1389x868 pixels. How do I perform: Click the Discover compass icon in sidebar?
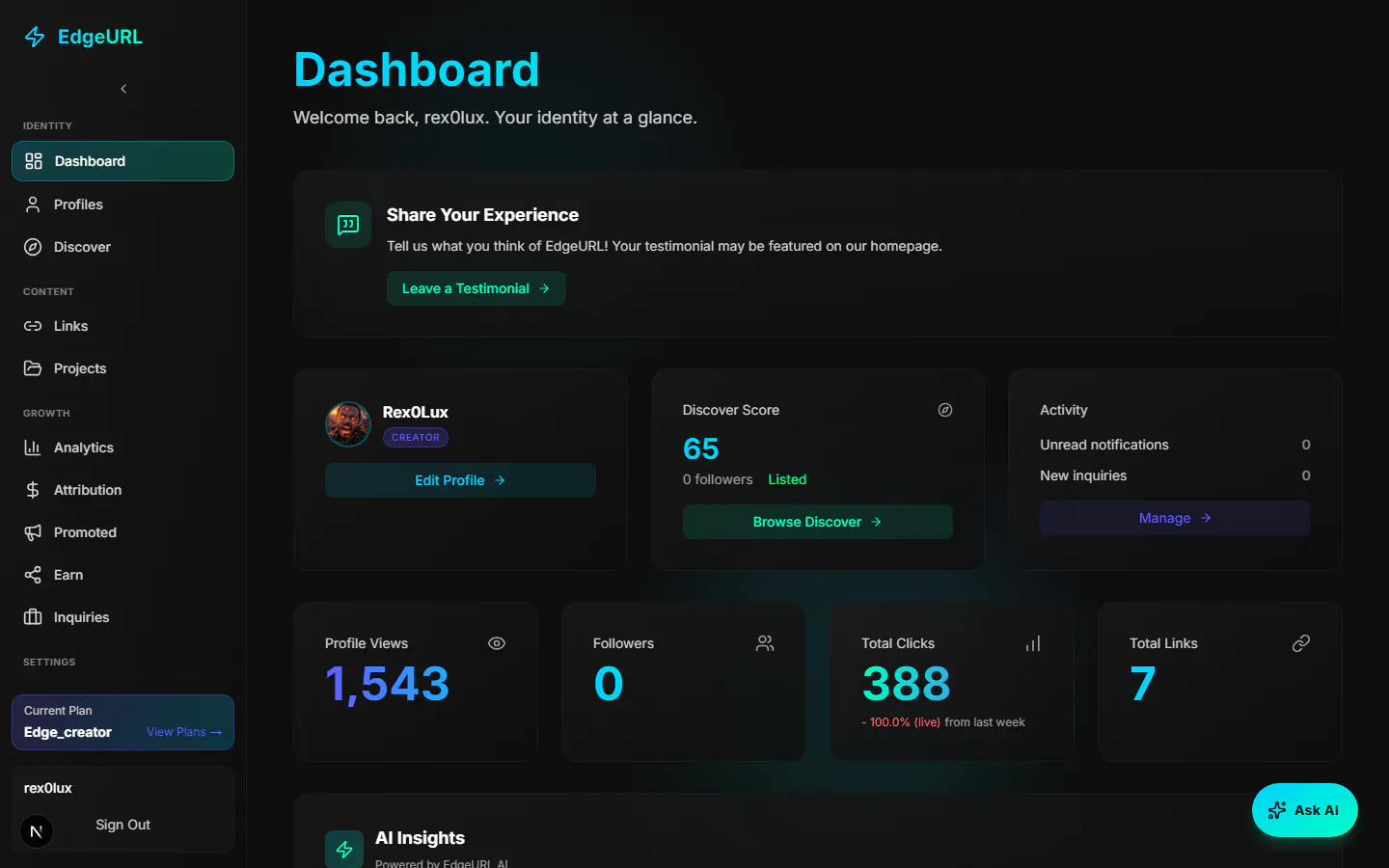(33, 247)
